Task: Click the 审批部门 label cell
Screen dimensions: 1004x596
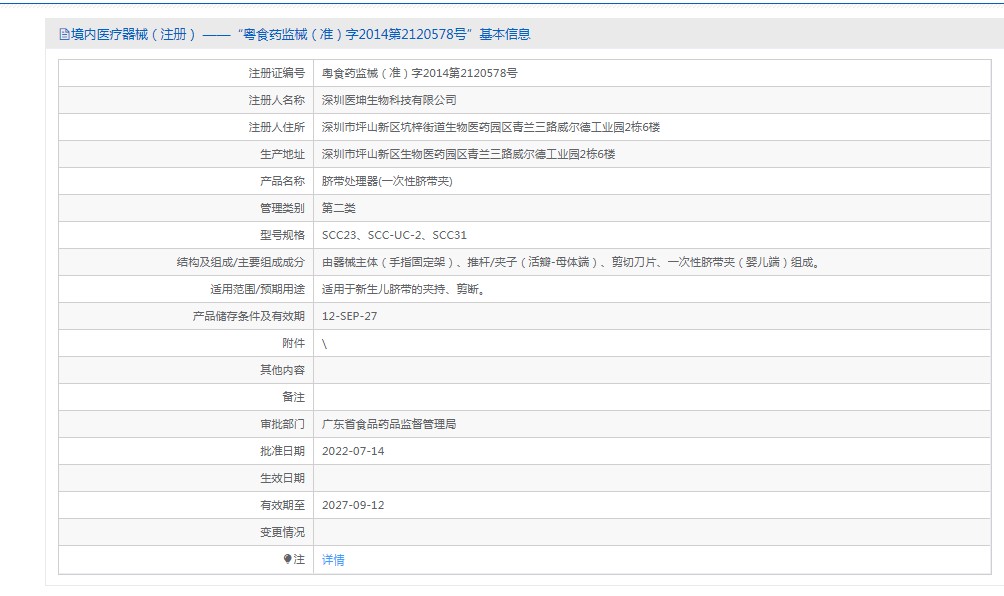Action: [x=186, y=424]
